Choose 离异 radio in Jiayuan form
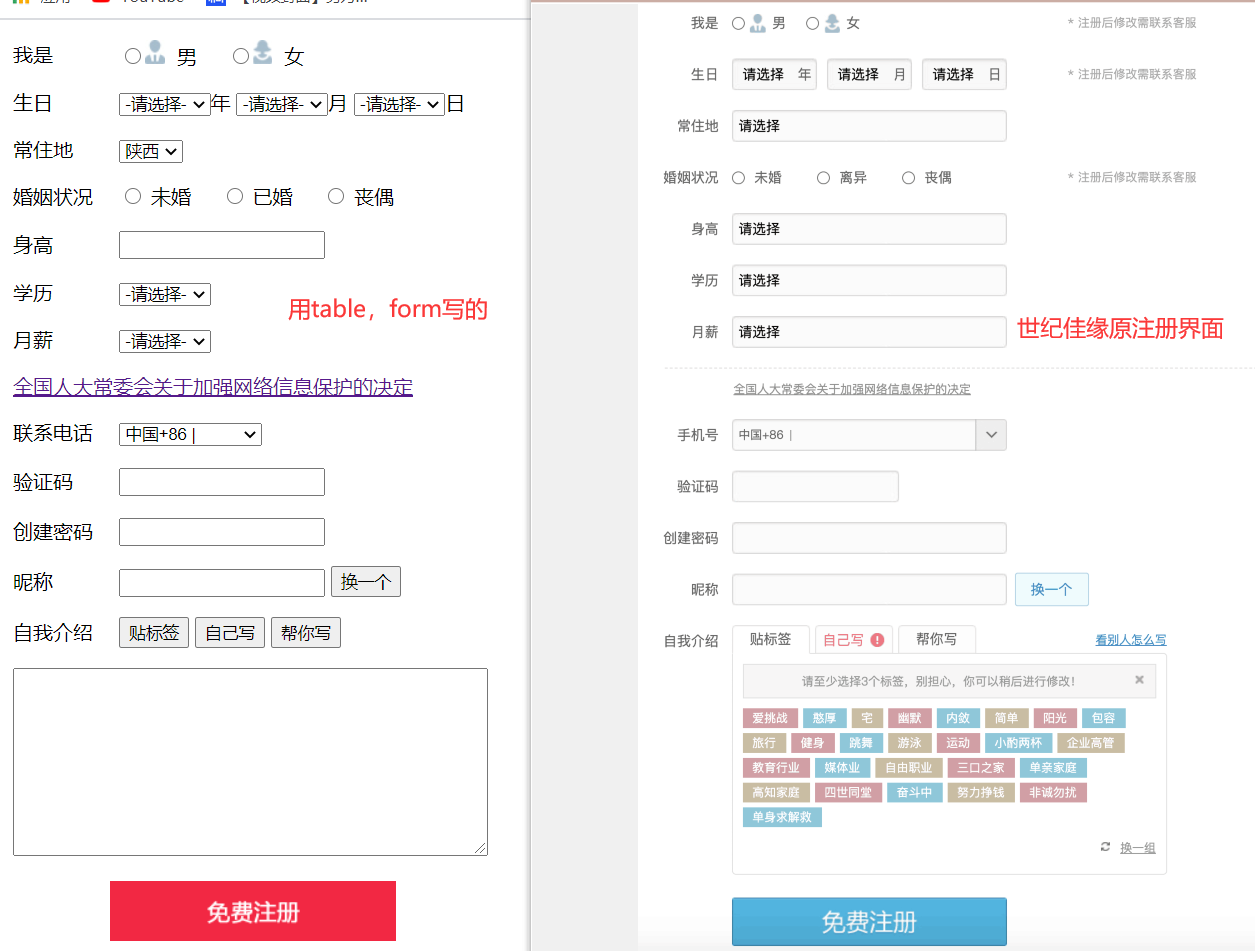The width and height of the screenshot is (1255, 951). pos(823,178)
